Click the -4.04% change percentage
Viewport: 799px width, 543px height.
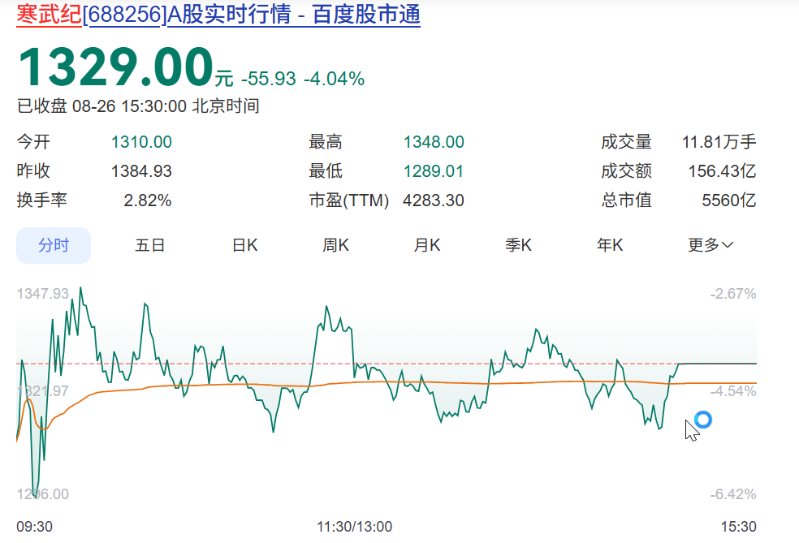pos(334,78)
